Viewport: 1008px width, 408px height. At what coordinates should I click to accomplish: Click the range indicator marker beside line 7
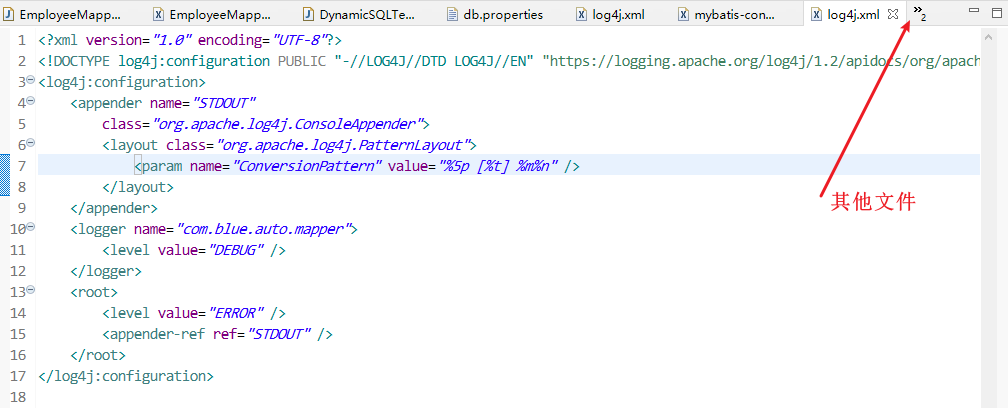tap(4, 175)
